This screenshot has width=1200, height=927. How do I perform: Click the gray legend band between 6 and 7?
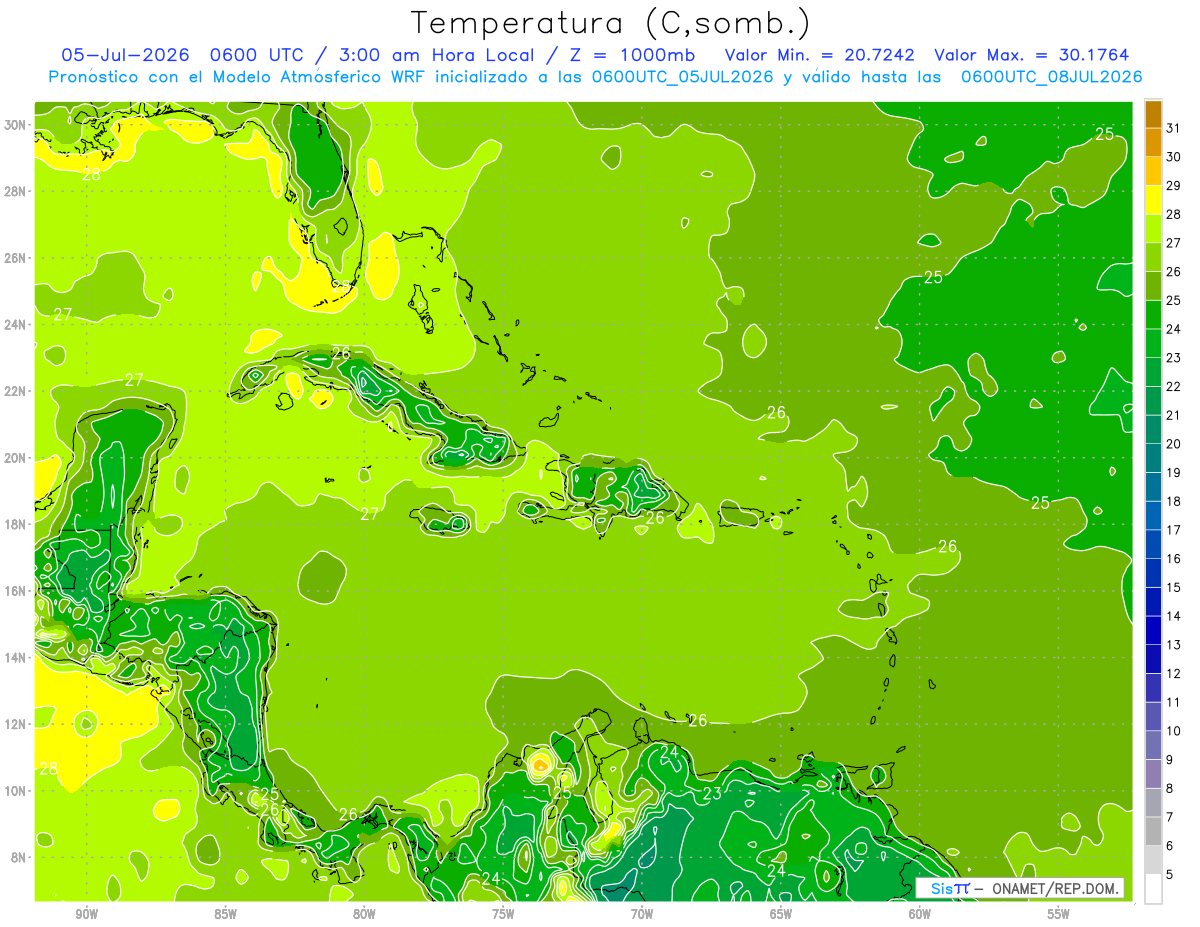point(1153,832)
